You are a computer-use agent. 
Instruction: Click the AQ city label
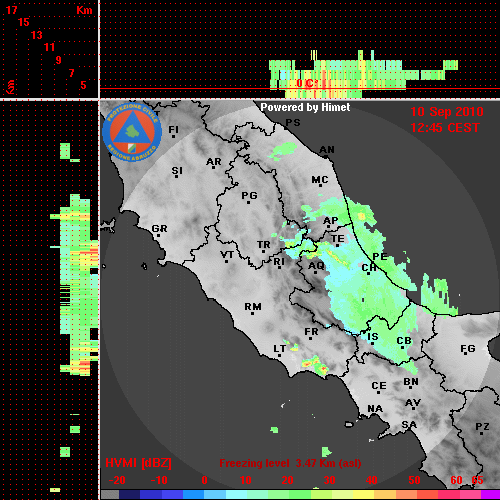point(316,266)
